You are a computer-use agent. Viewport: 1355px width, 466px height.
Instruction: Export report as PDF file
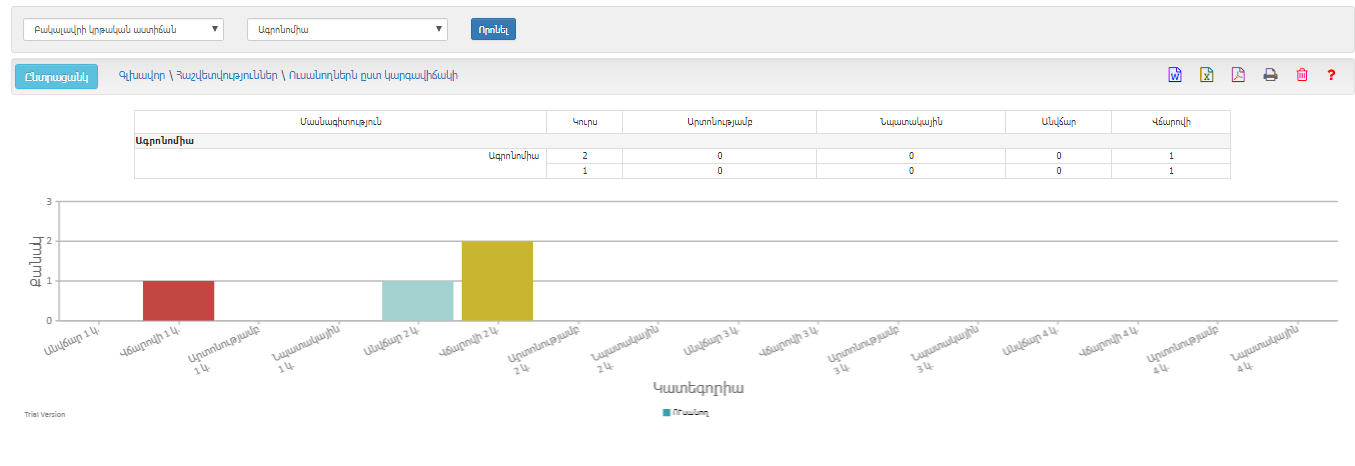[x=1238, y=75]
